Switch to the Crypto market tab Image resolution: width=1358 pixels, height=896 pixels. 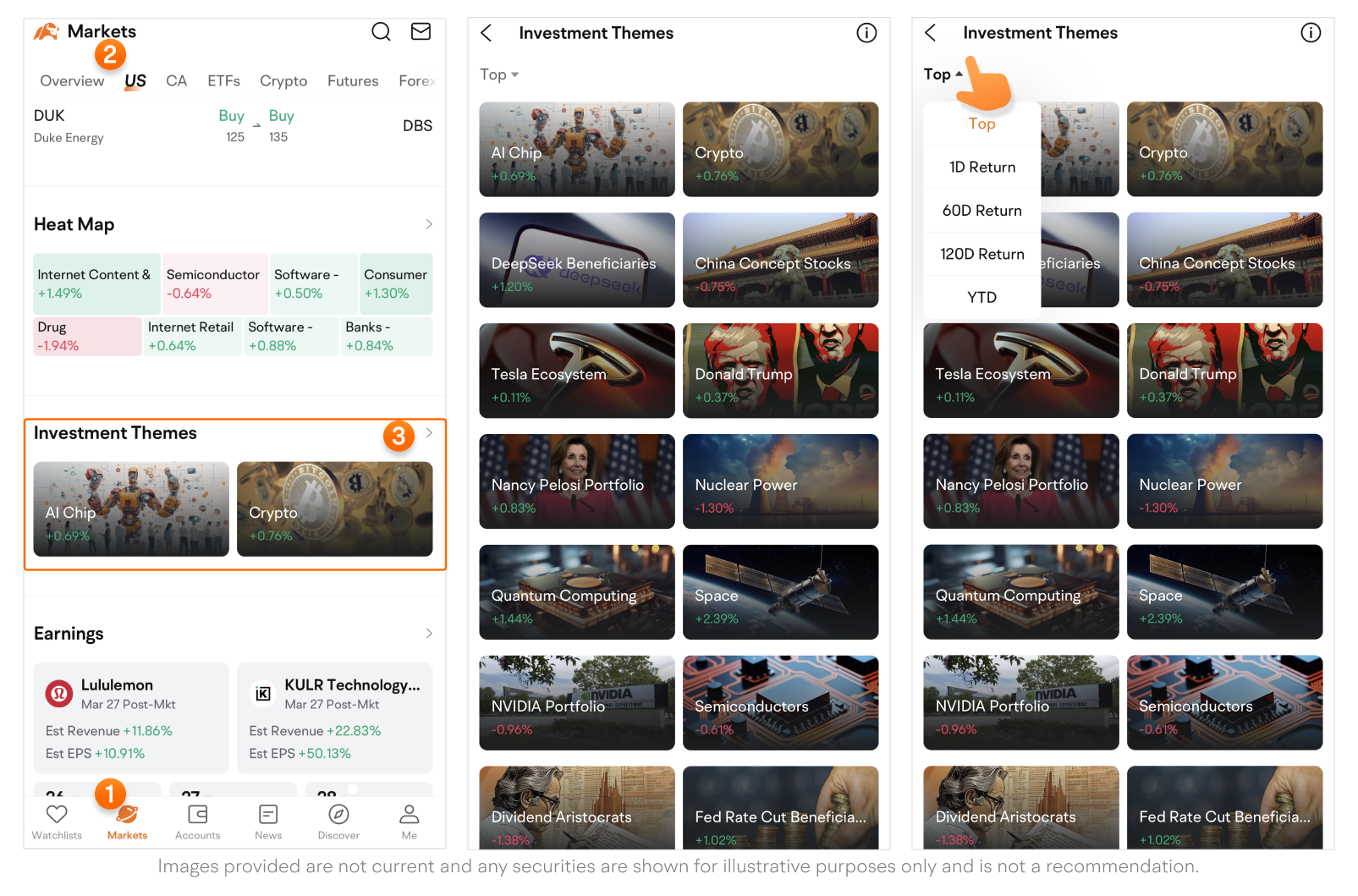[283, 81]
